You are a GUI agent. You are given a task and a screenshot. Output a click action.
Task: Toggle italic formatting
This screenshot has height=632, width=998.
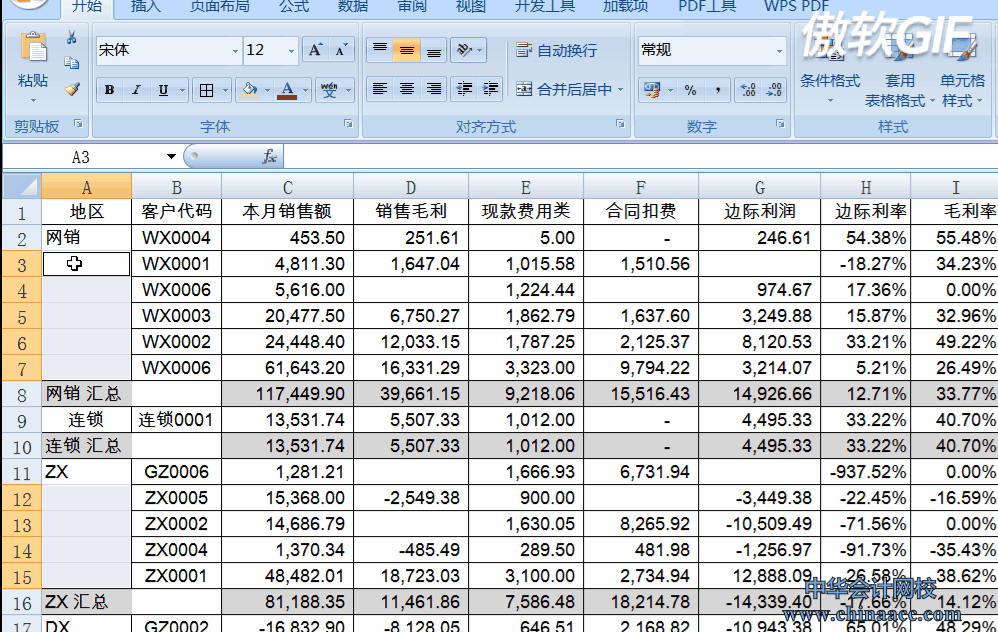click(135, 90)
